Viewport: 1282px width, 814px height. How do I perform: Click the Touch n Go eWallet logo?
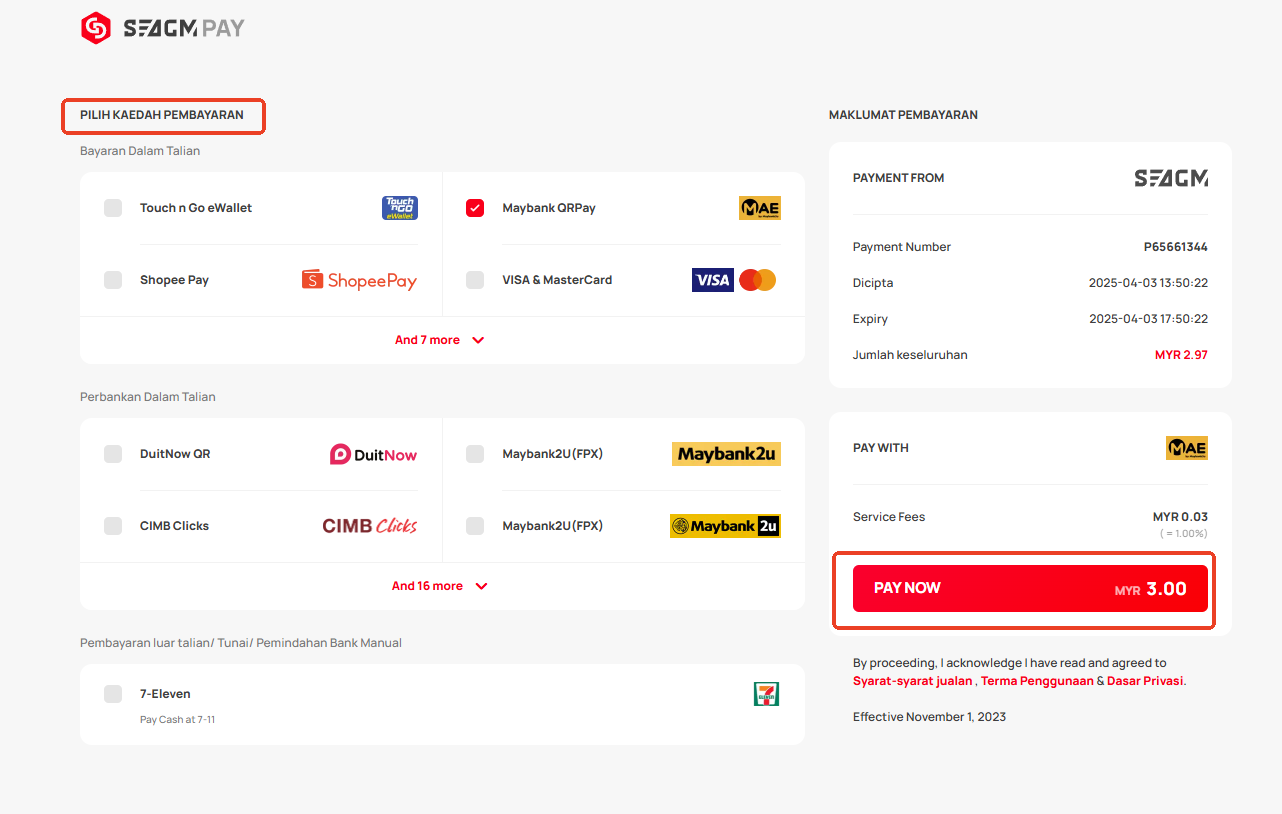pyautogui.click(x=400, y=208)
